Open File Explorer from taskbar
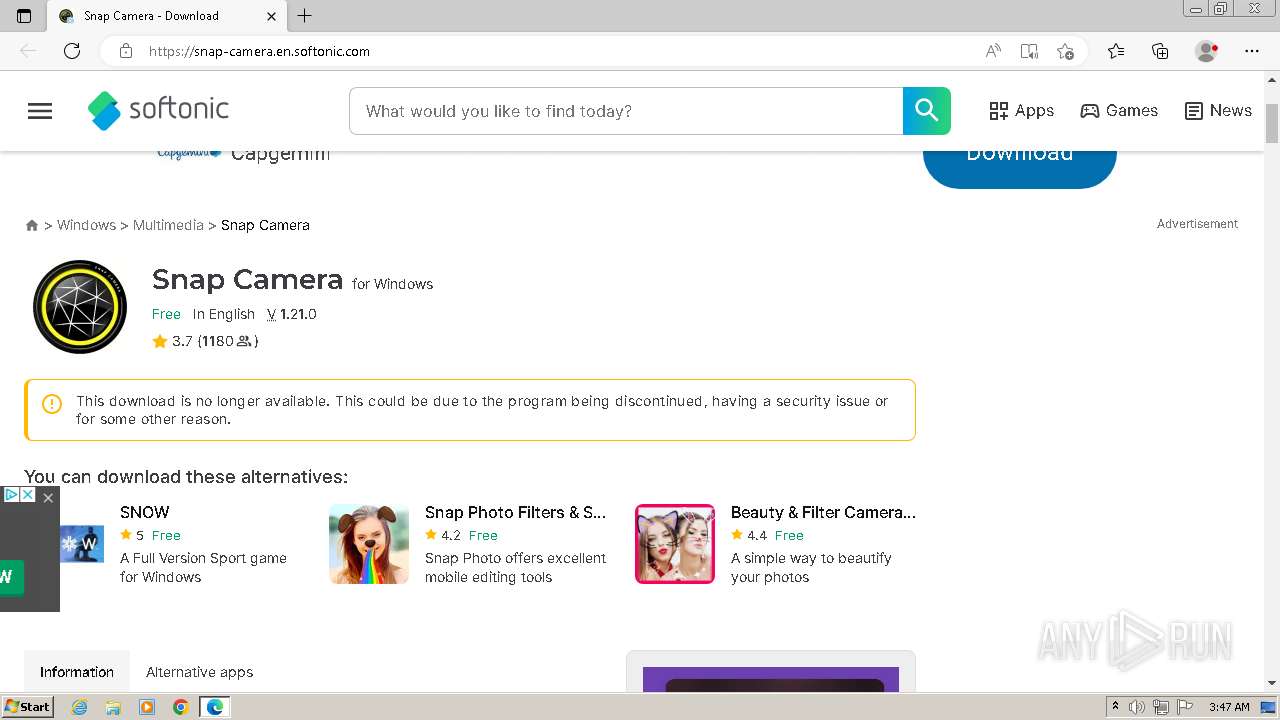 click(113, 707)
